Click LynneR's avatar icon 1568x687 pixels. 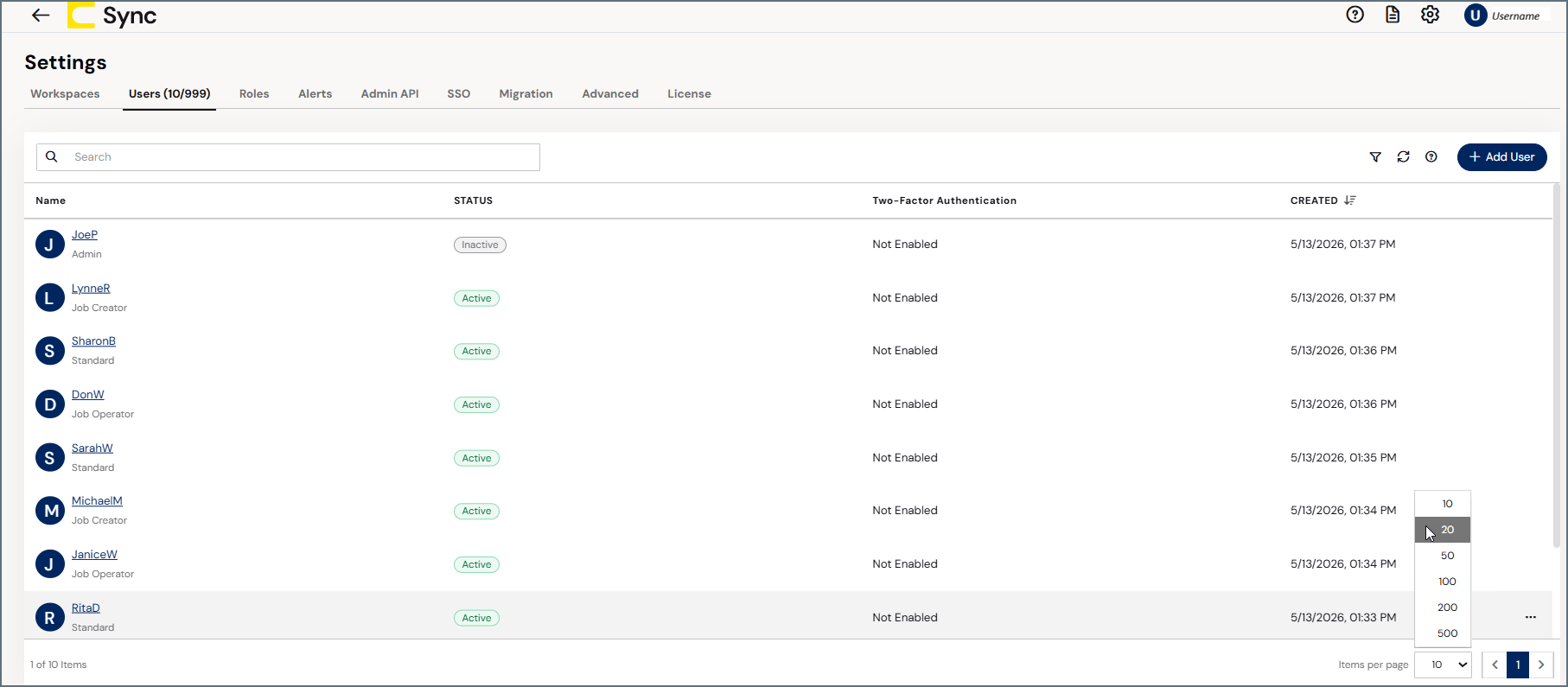coord(50,298)
